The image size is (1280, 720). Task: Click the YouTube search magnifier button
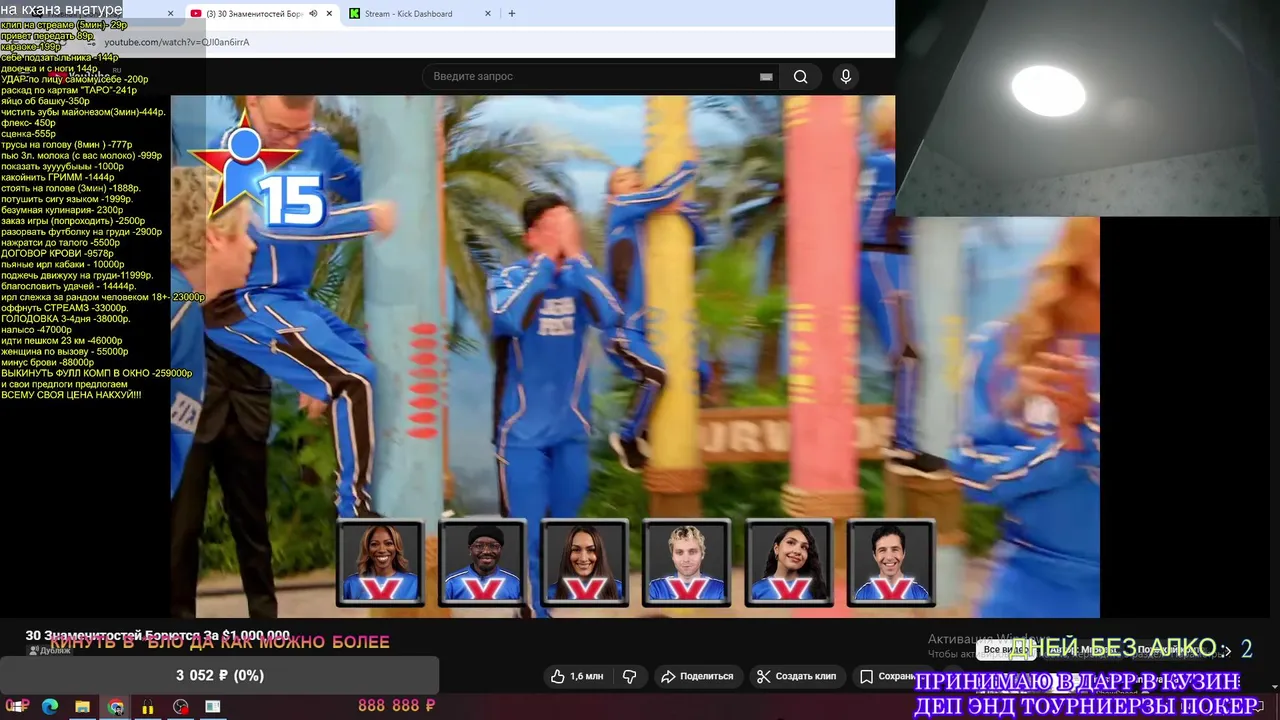pos(800,77)
